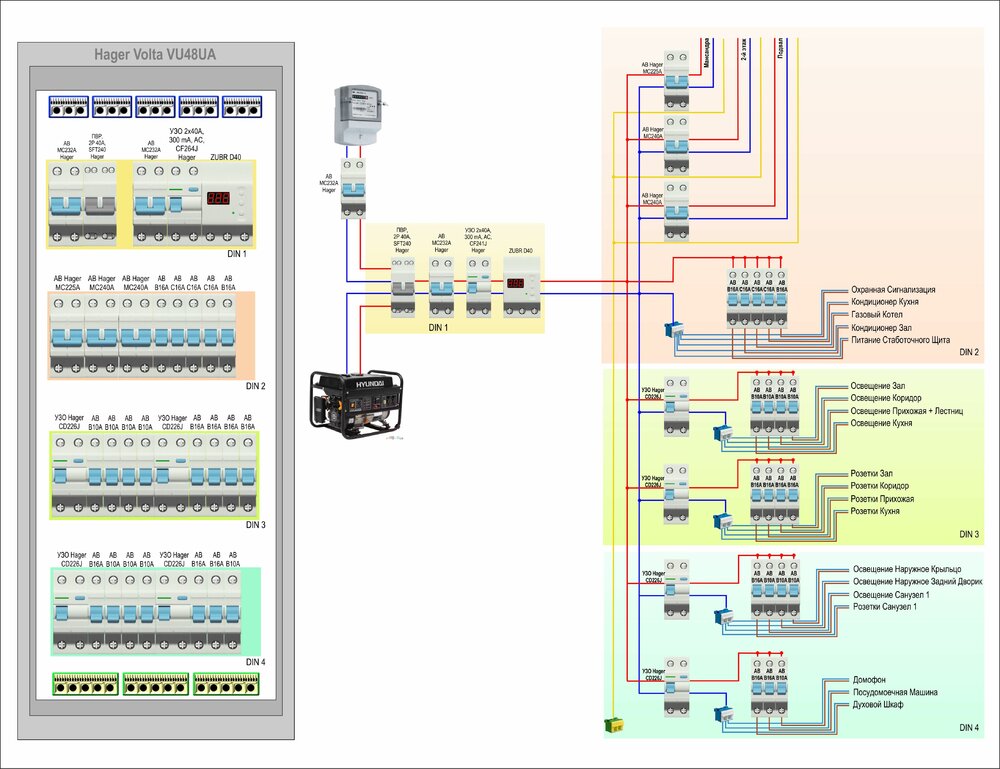Click the ZUBR D40 relay in the central schematic
The height and width of the screenshot is (769, 1000).
coord(522,287)
